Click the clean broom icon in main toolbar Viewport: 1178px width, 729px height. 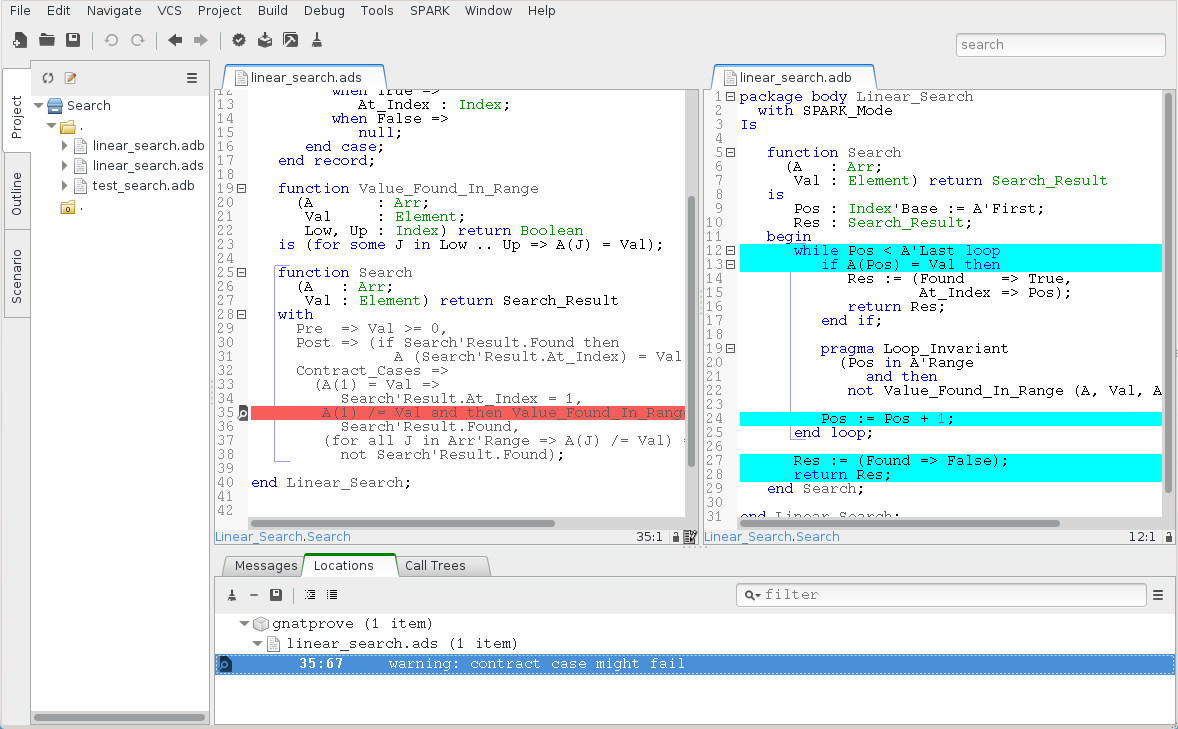[x=317, y=40]
